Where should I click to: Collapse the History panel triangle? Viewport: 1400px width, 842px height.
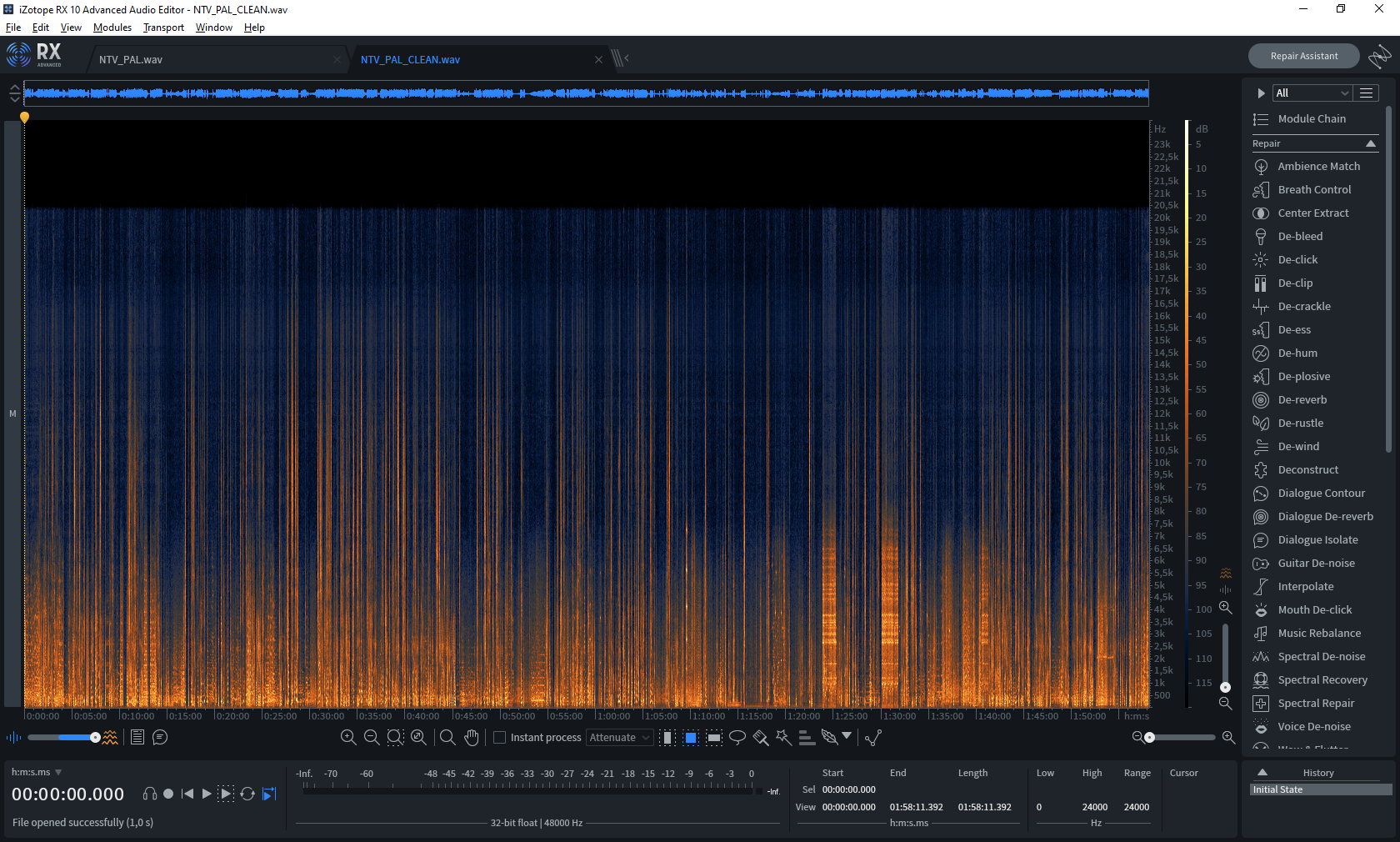click(x=1262, y=773)
